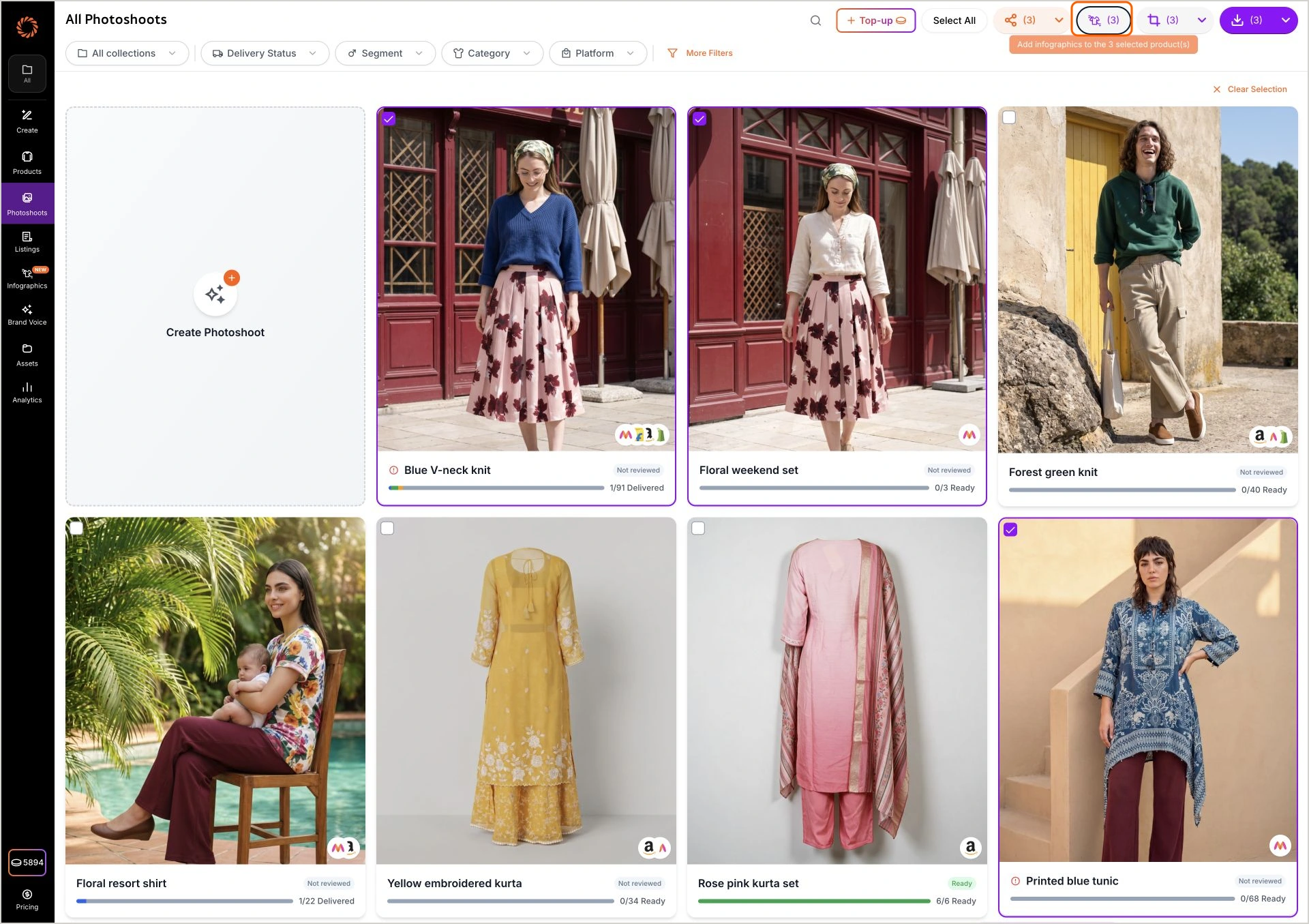Click the Top-up button

[876, 20]
